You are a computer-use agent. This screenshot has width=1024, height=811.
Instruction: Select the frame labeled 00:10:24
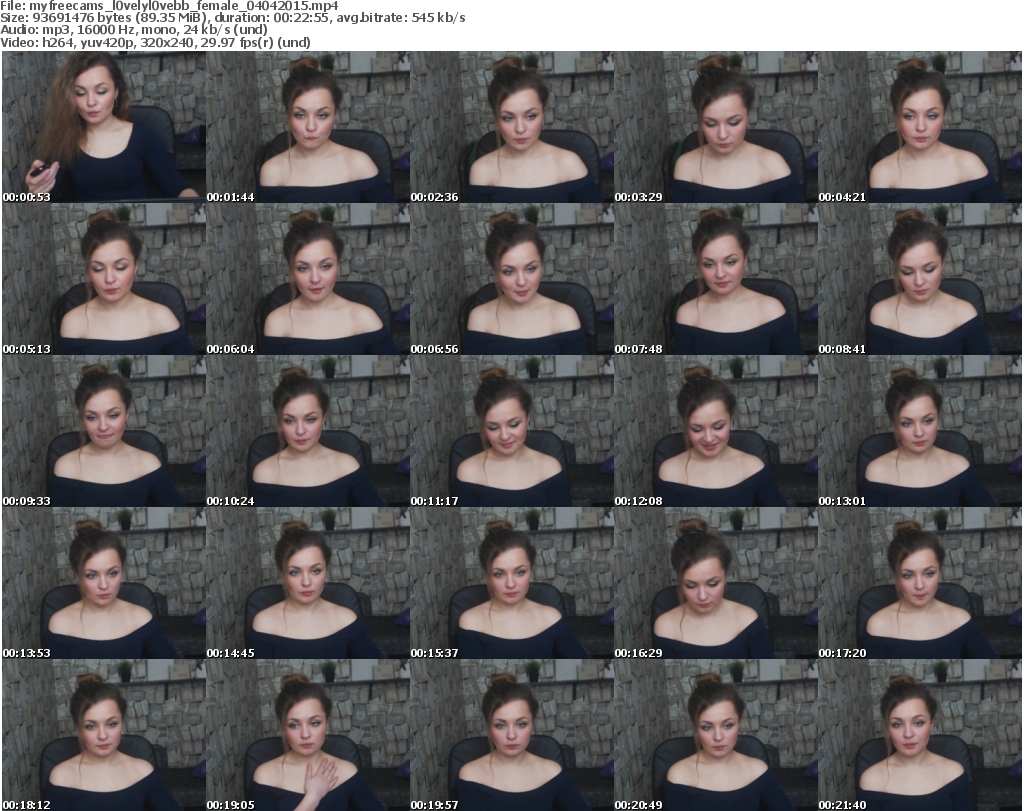coord(307,432)
